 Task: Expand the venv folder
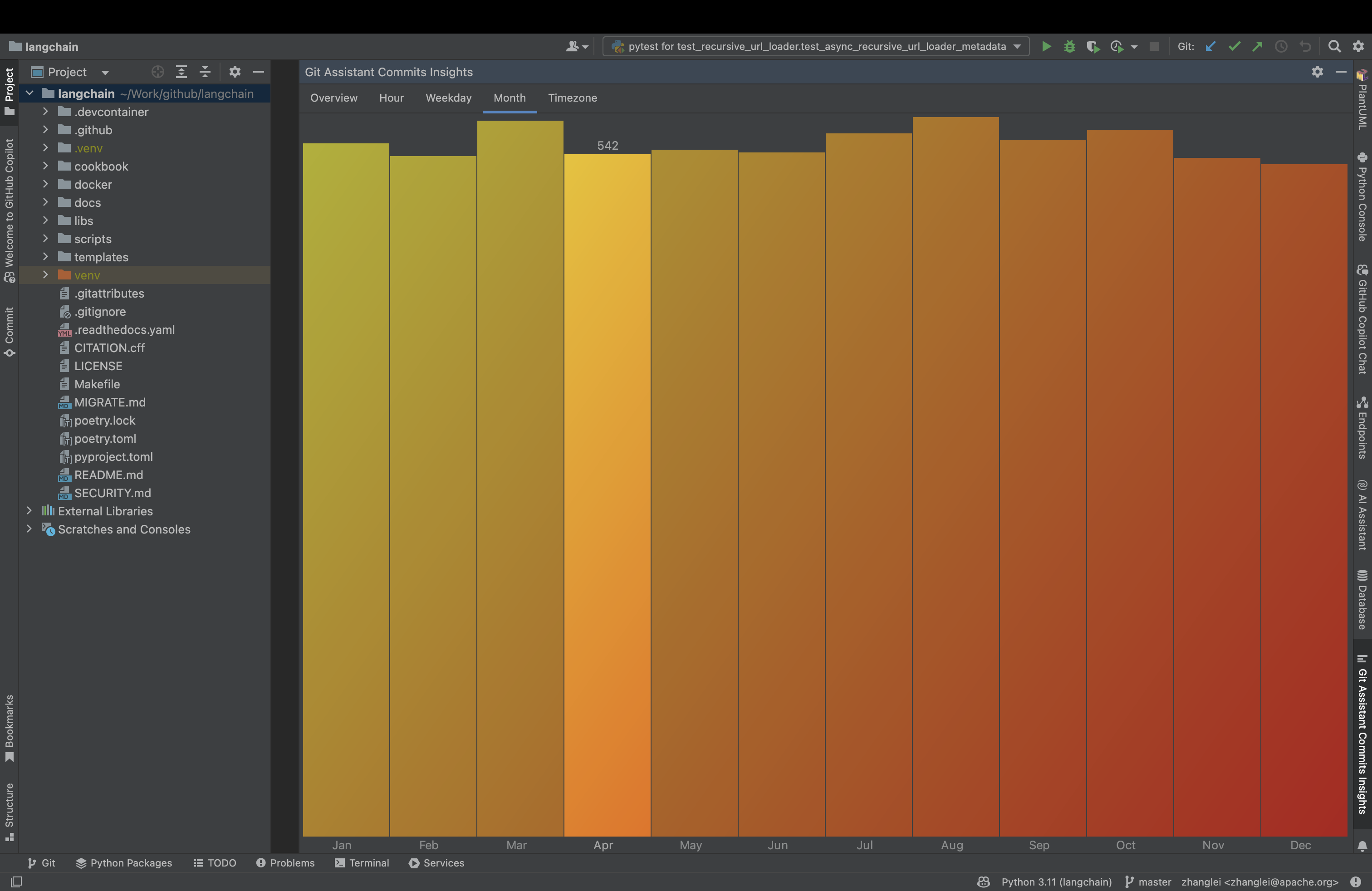tap(45, 275)
